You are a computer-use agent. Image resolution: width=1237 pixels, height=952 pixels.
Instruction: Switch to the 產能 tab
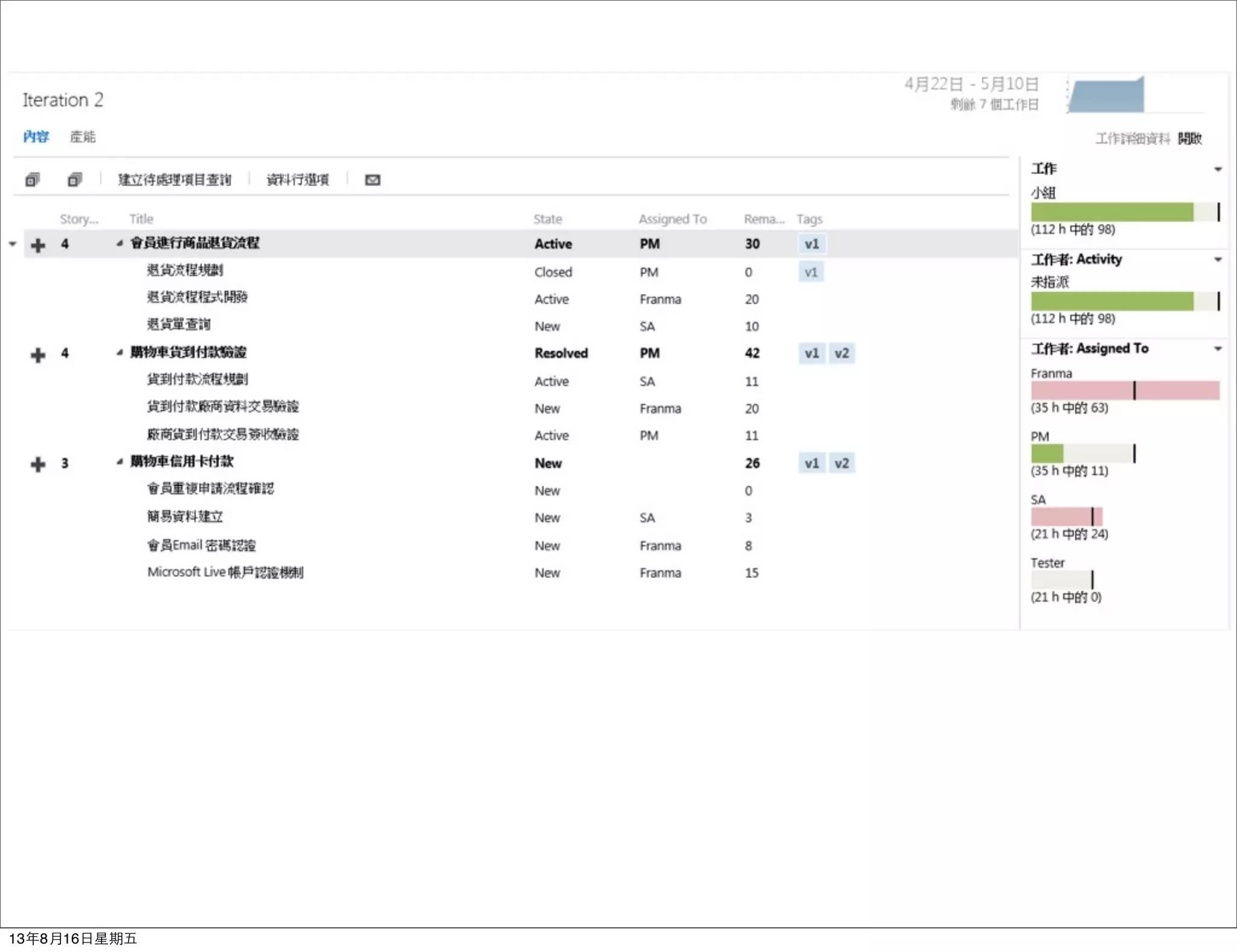coord(83,137)
